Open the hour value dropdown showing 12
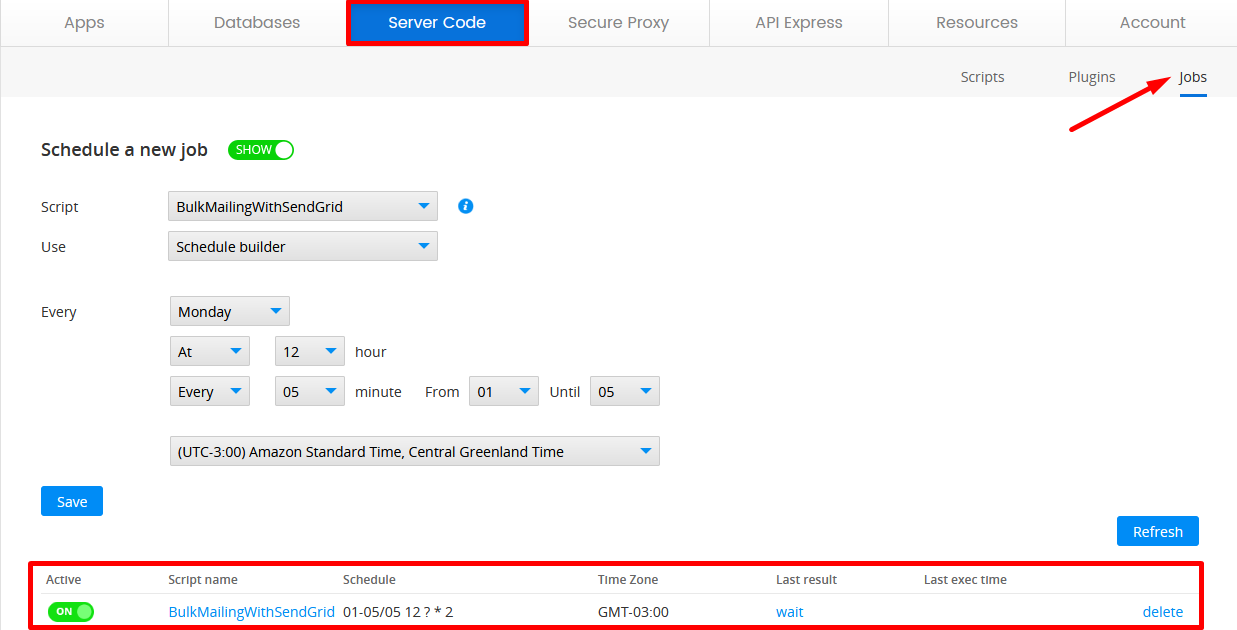1237x630 pixels. click(310, 351)
